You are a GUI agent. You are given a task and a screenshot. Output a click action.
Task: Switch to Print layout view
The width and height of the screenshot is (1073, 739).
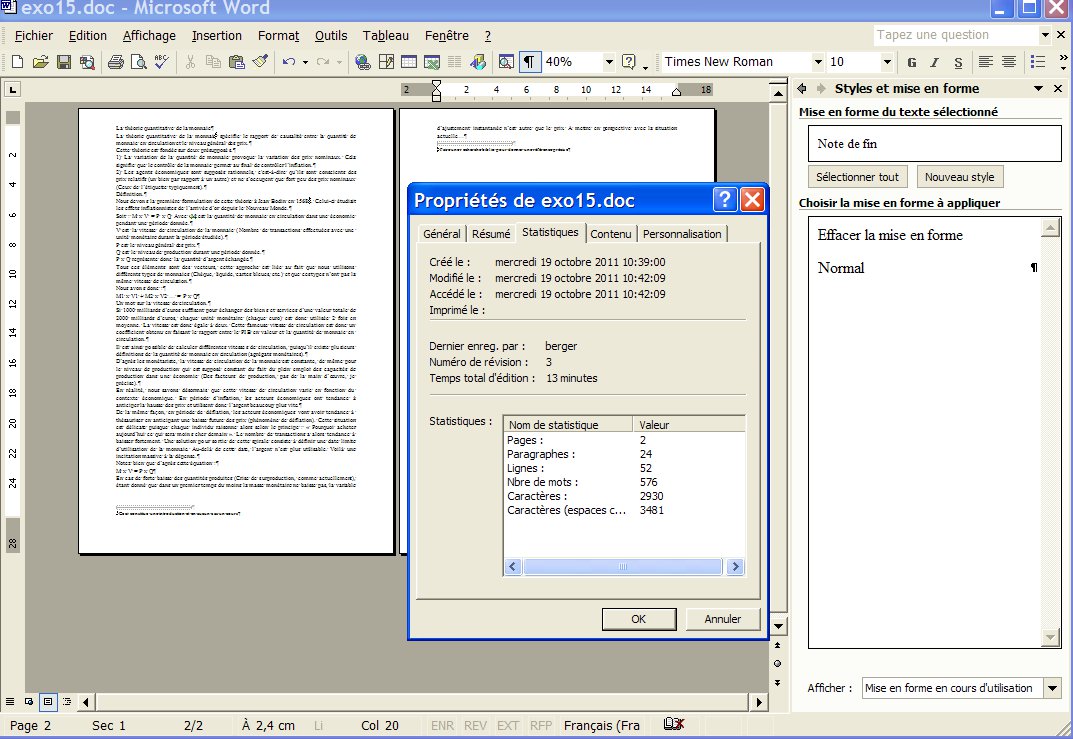click(x=48, y=701)
